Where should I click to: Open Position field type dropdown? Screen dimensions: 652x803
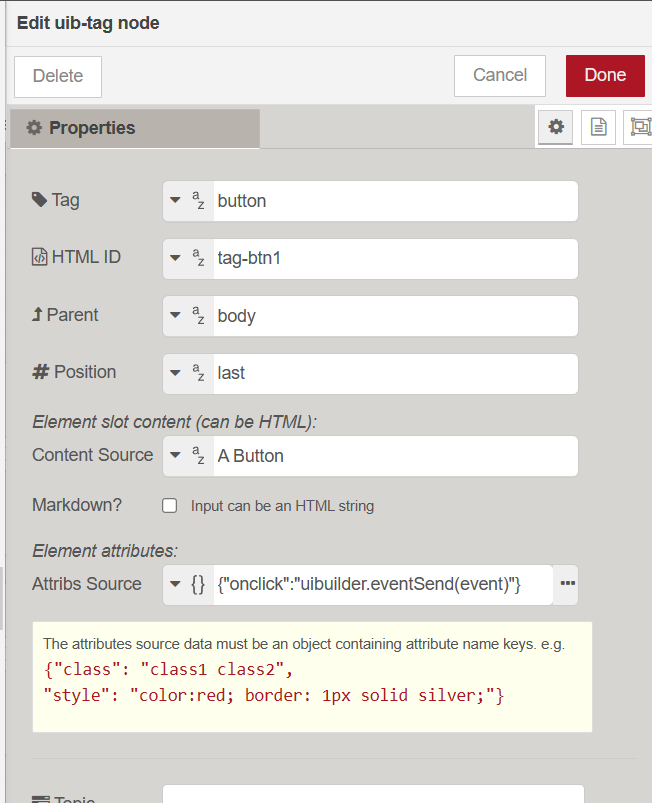click(187, 373)
